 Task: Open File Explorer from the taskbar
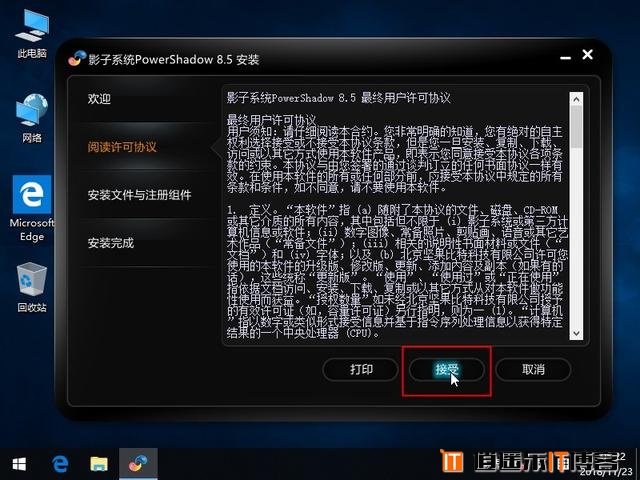point(99,464)
